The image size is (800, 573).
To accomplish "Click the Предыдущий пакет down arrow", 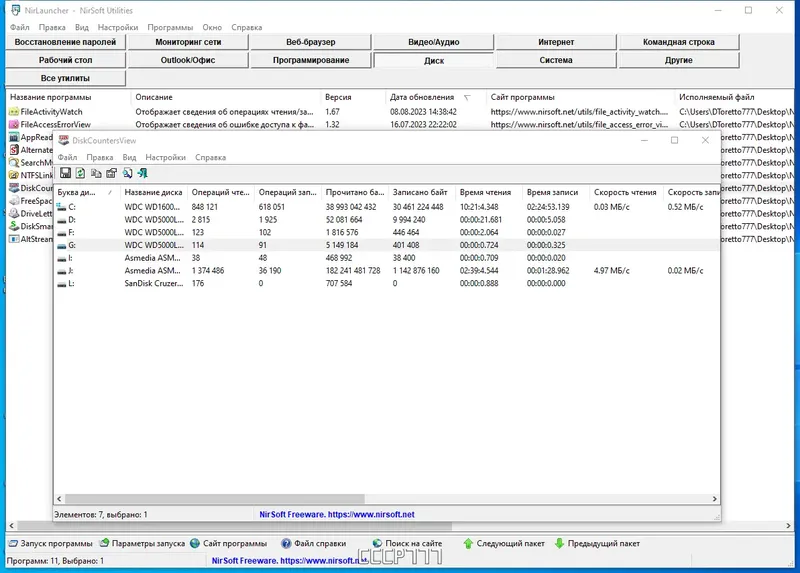I will (x=559, y=543).
